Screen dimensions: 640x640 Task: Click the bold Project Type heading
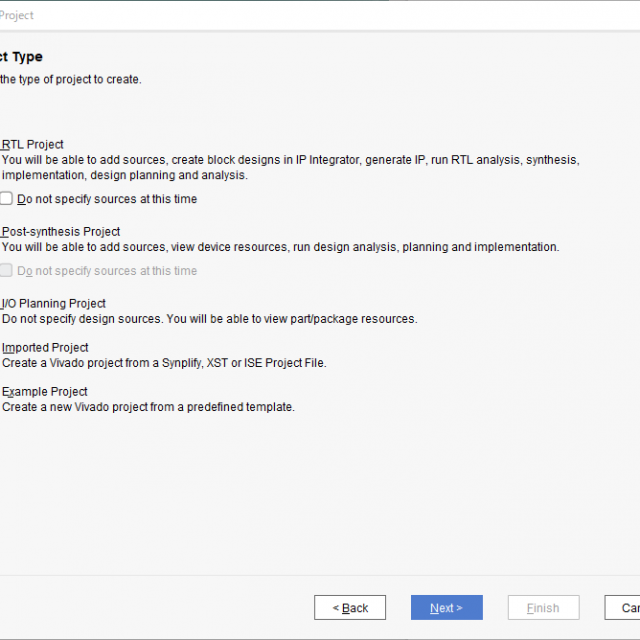pos(21,57)
